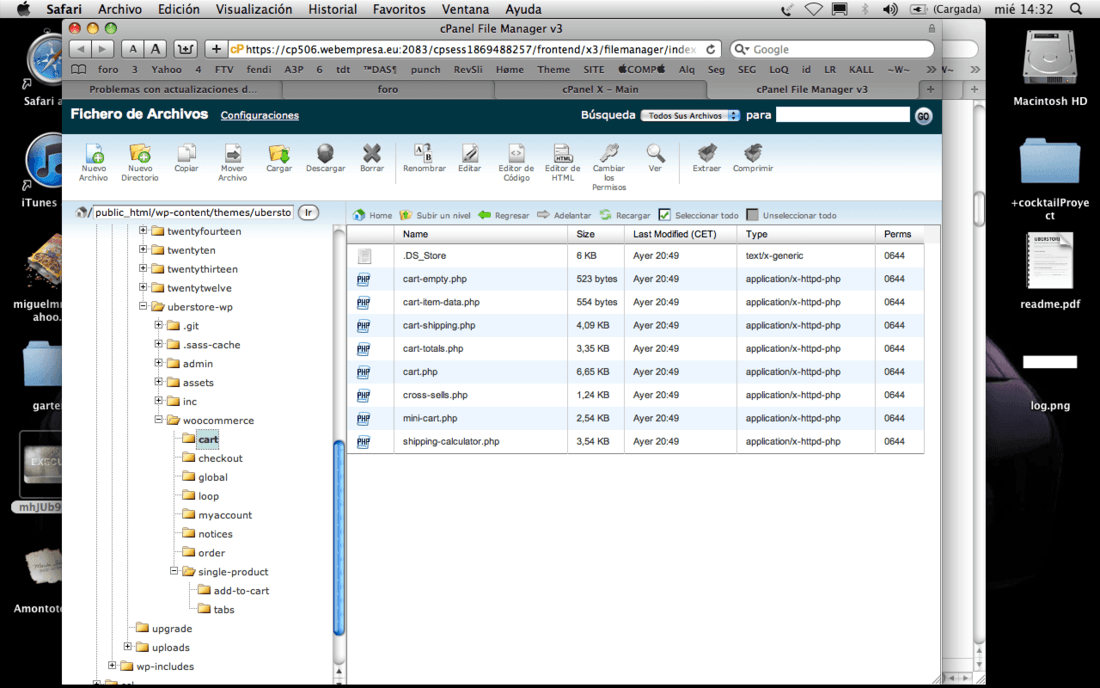Click the Ir path button

(x=308, y=213)
